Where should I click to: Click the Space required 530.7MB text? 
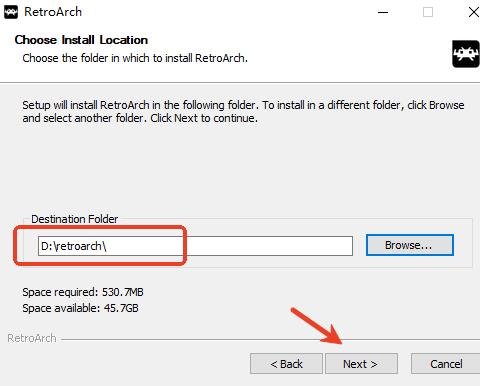(x=83, y=292)
